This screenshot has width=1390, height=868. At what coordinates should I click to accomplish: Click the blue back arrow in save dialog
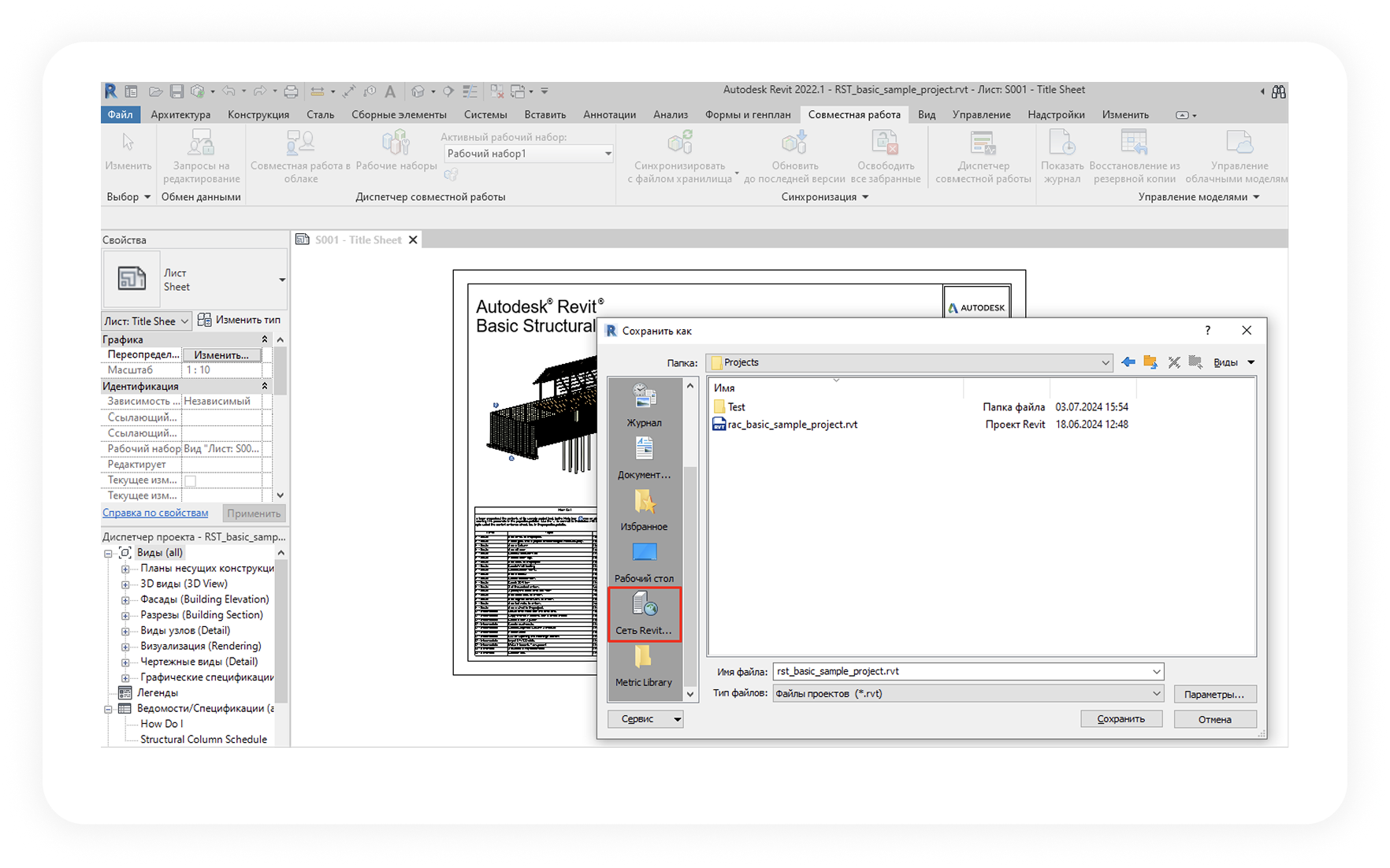1128,362
